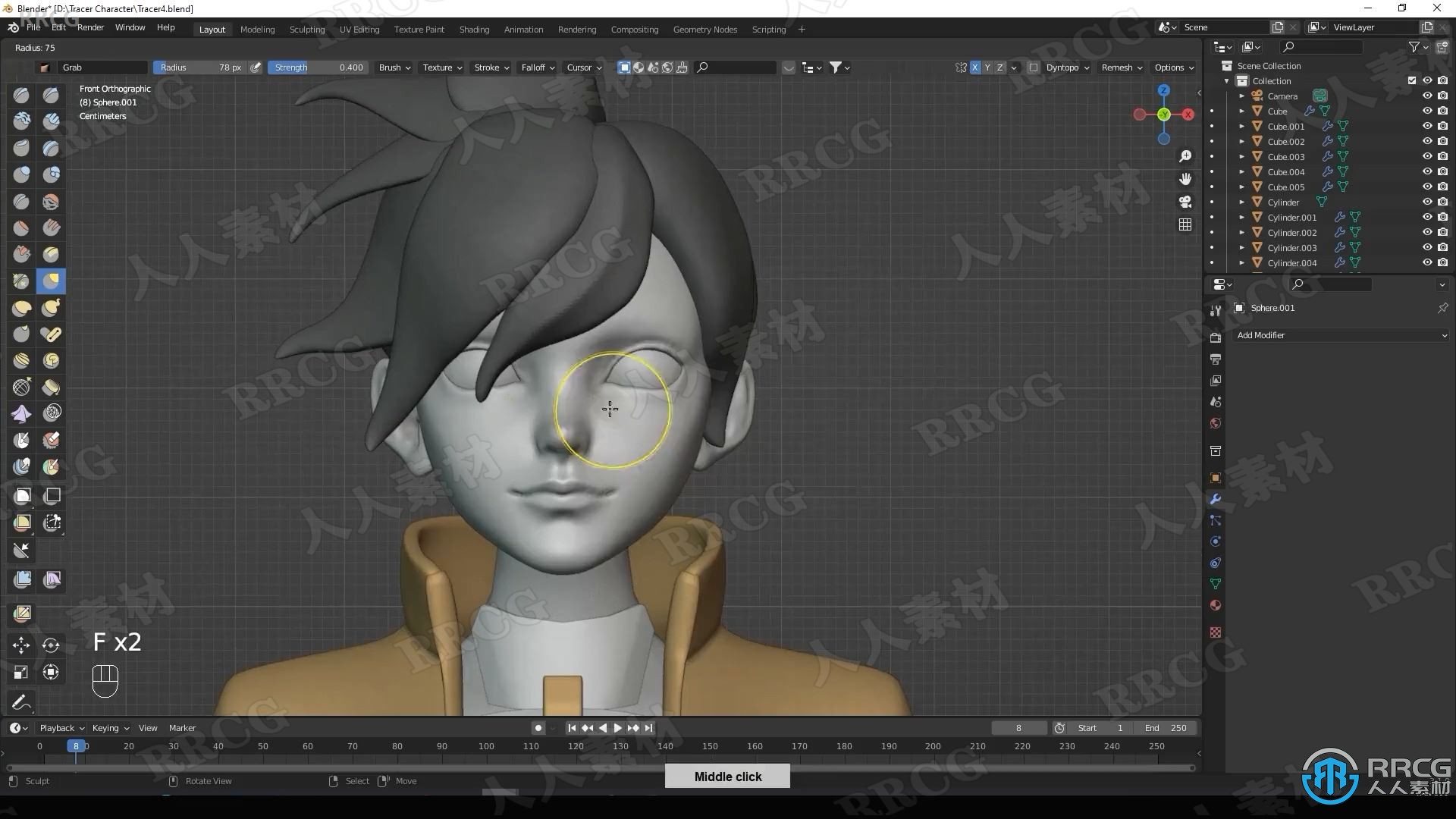Screen dimensions: 1456x819
Task: Select the Mesh Filter tool
Action: click(21, 580)
